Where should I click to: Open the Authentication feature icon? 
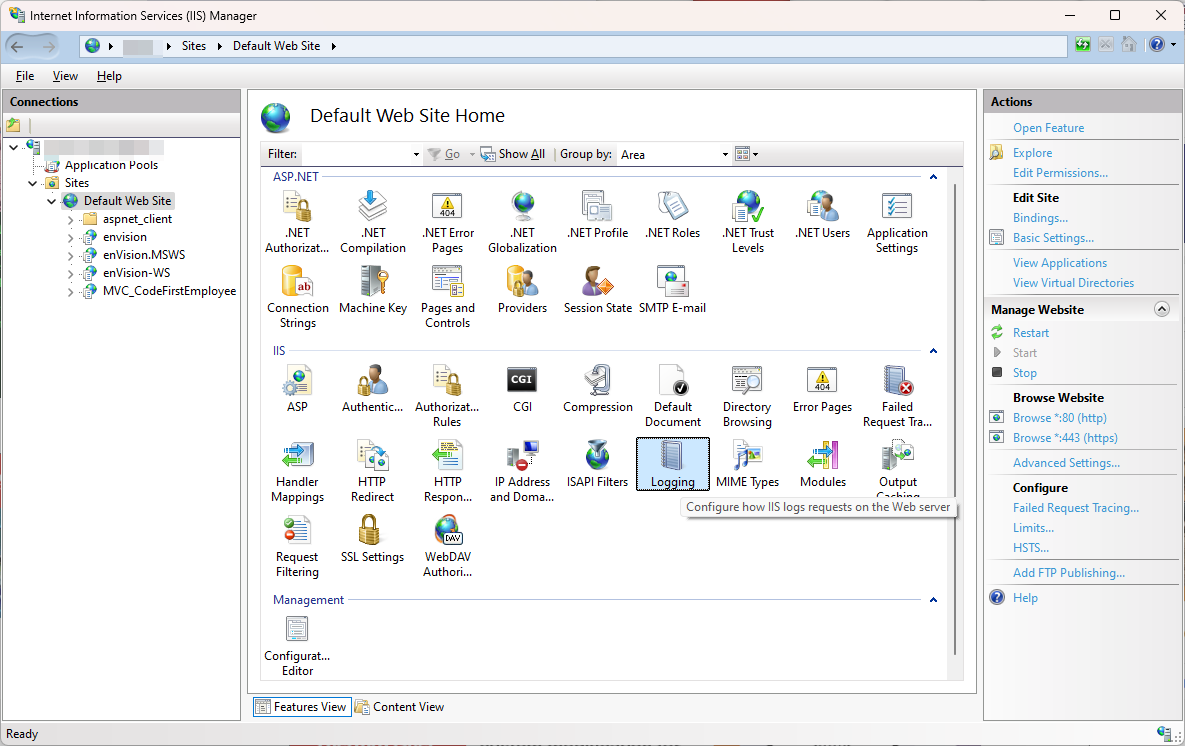[x=373, y=389]
